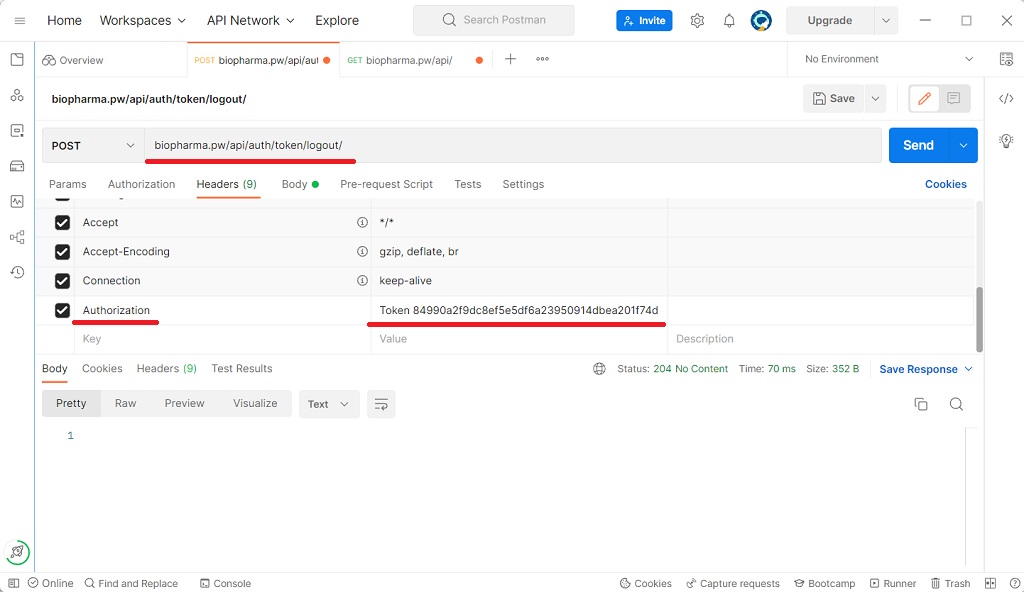Open the info lightbulb panel icon
This screenshot has width=1024, height=592.
coord(1006,140)
